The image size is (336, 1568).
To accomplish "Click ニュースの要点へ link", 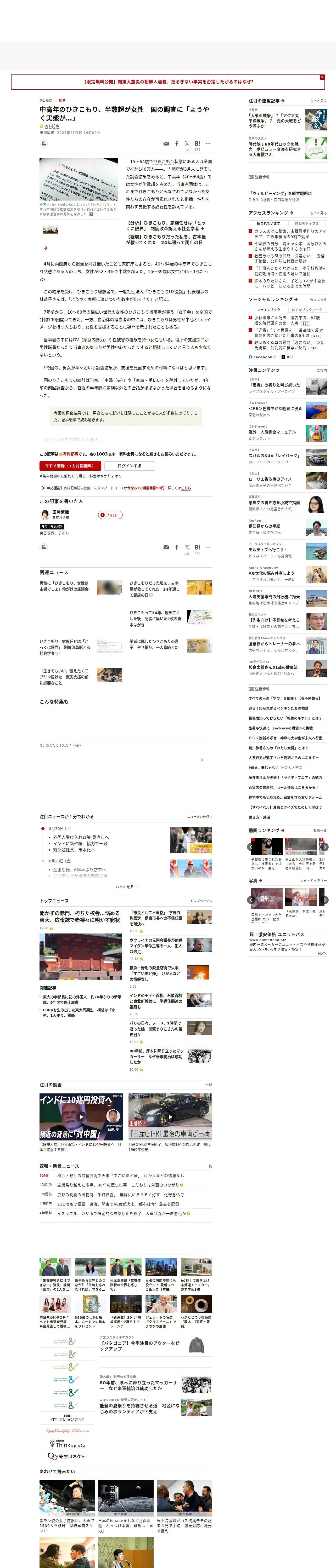I will tap(199, 817).
